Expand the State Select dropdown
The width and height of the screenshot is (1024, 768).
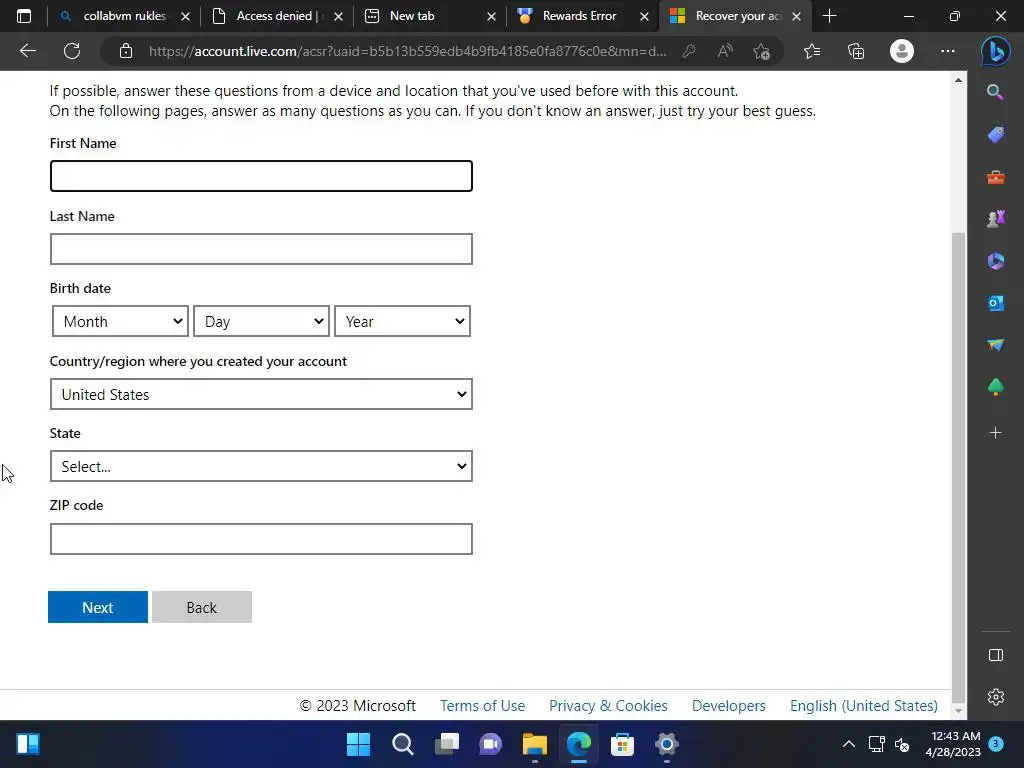[x=261, y=466]
